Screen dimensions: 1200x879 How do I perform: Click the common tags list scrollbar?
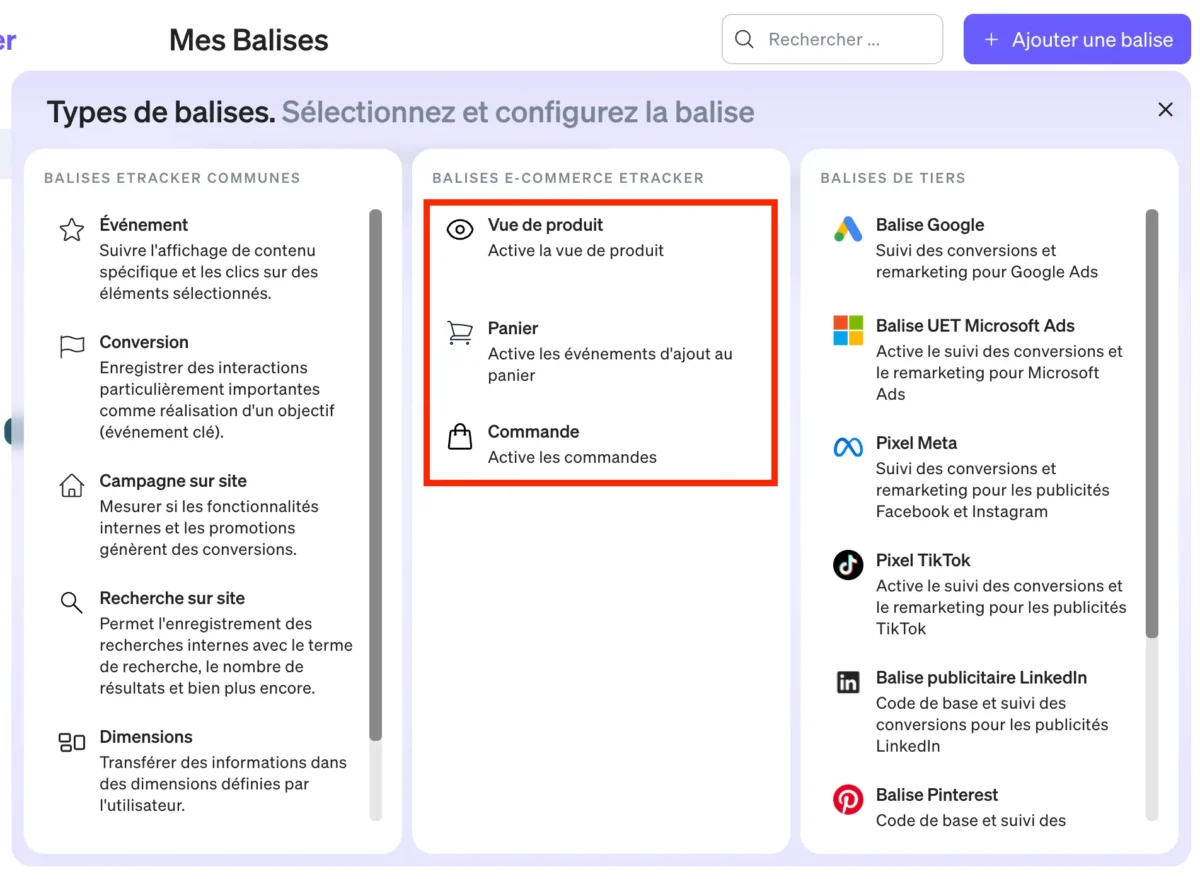point(375,475)
